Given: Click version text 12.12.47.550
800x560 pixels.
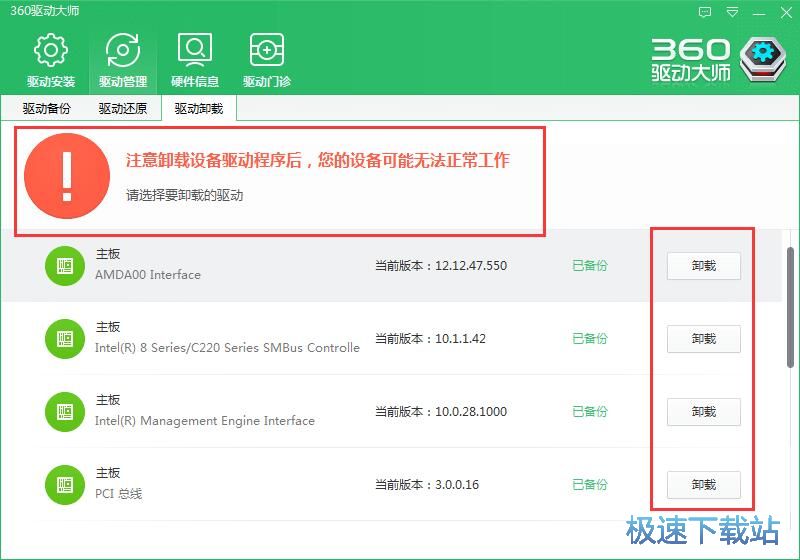Looking at the screenshot, I should [471, 266].
